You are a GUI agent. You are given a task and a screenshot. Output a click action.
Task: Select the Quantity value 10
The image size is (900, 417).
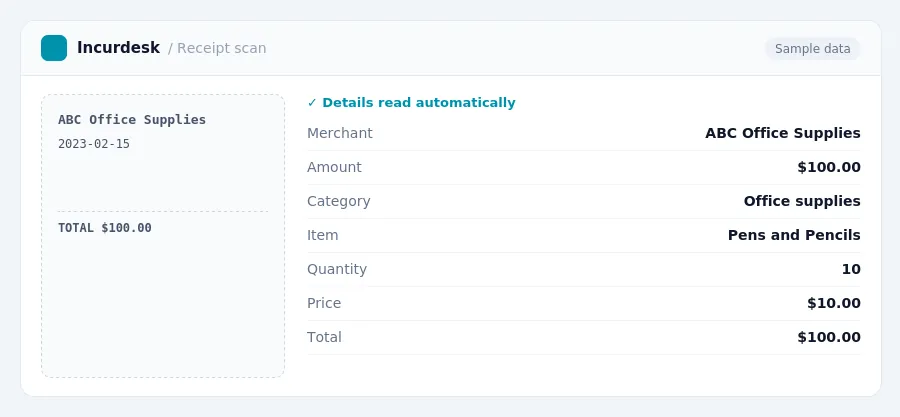851,269
